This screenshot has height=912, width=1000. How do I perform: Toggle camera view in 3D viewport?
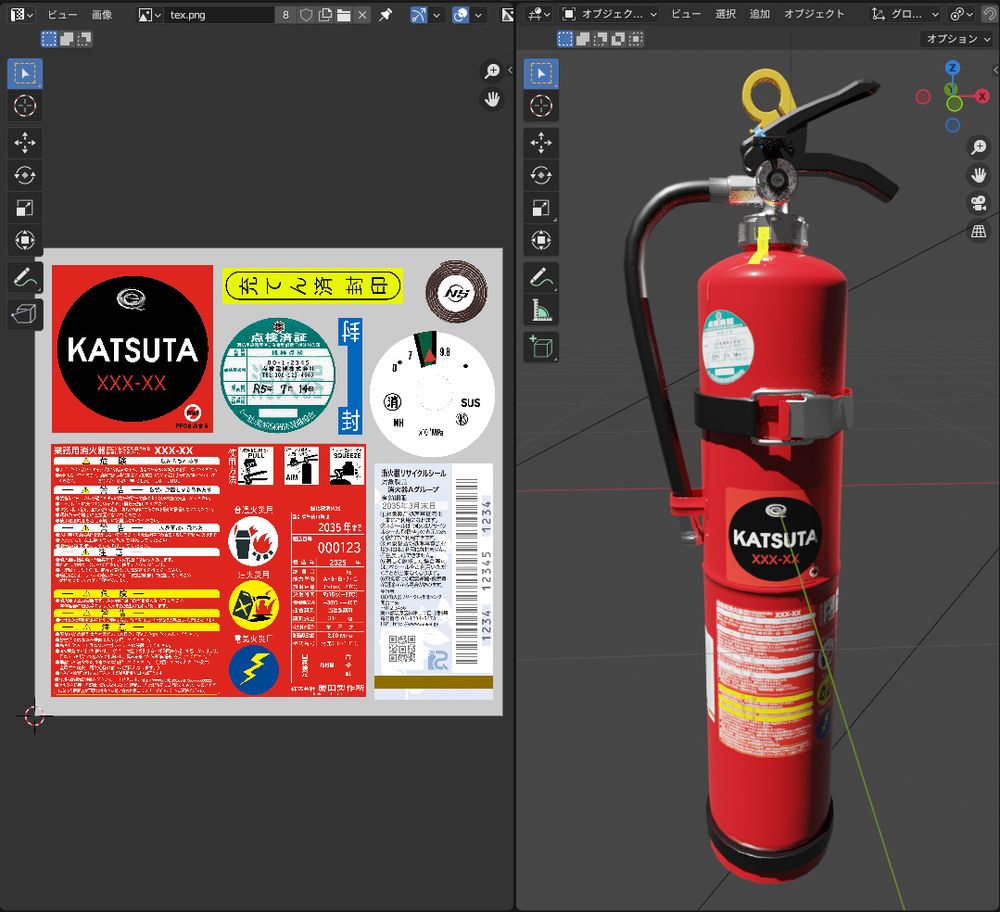978,203
